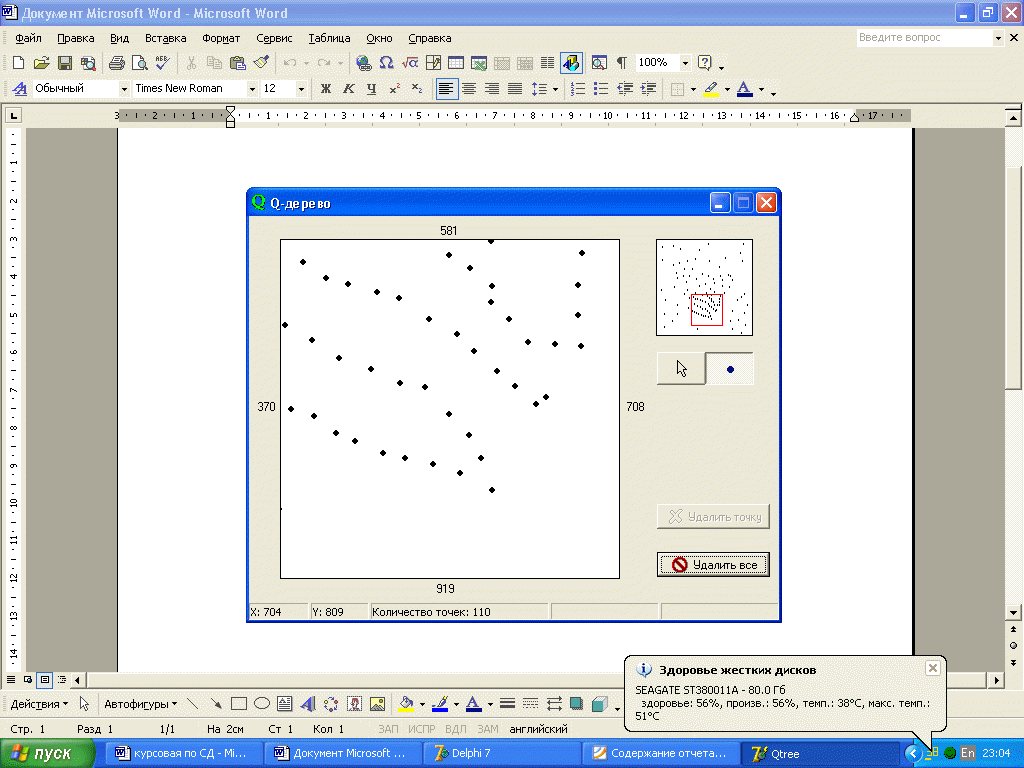1024x768 pixels.
Task: Select the Oval drawing tool
Action: point(262,704)
